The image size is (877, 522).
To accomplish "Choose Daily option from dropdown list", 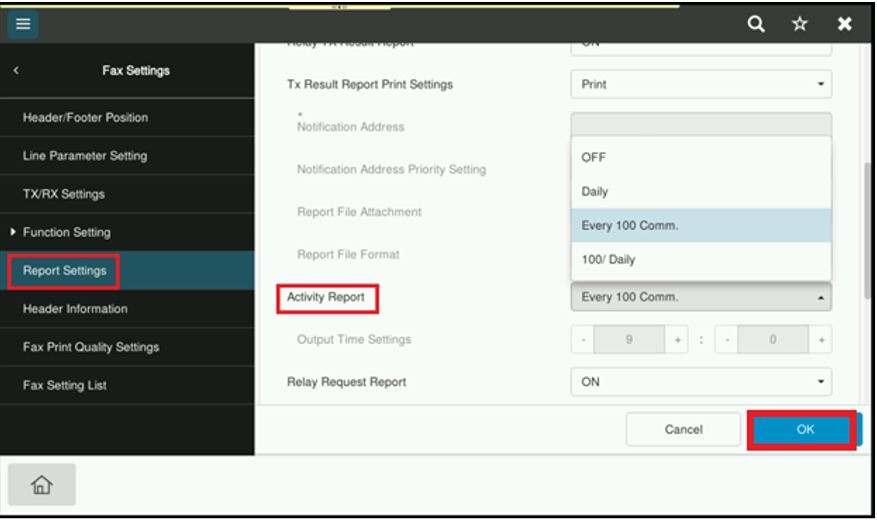I will [x=700, y=191].
